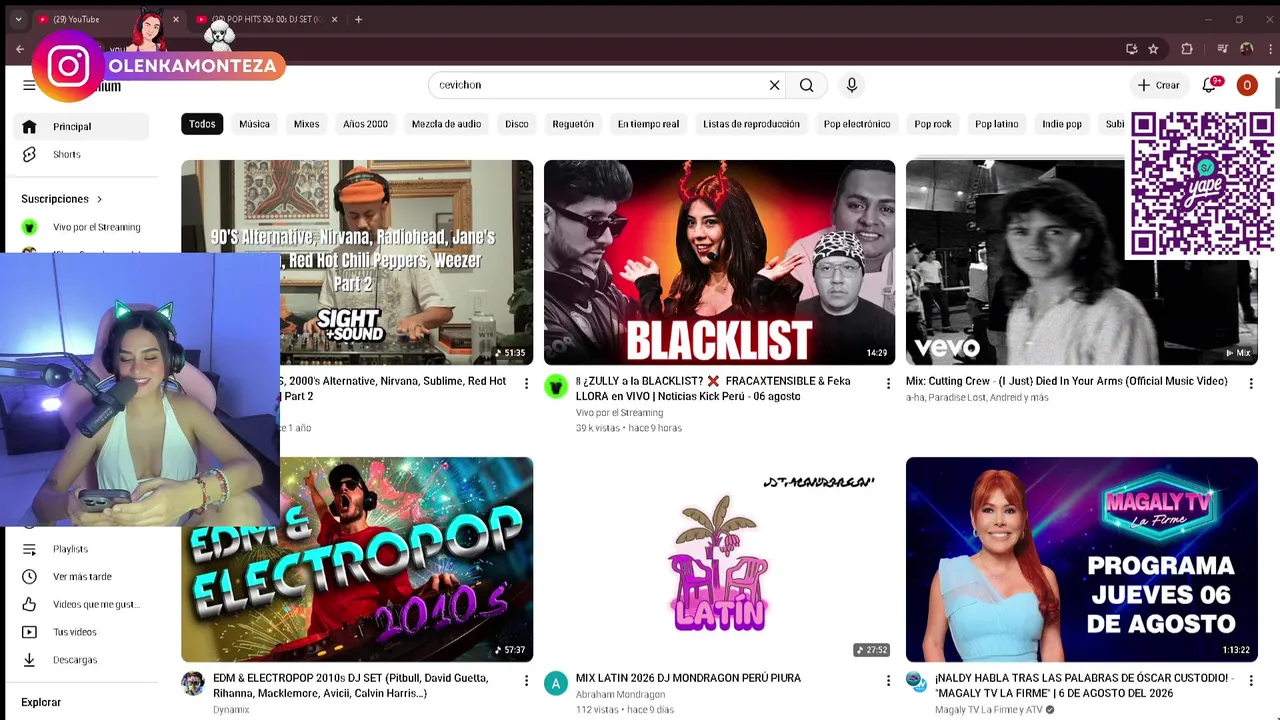Select the Indie pop filter chip

pos(1062,124)
